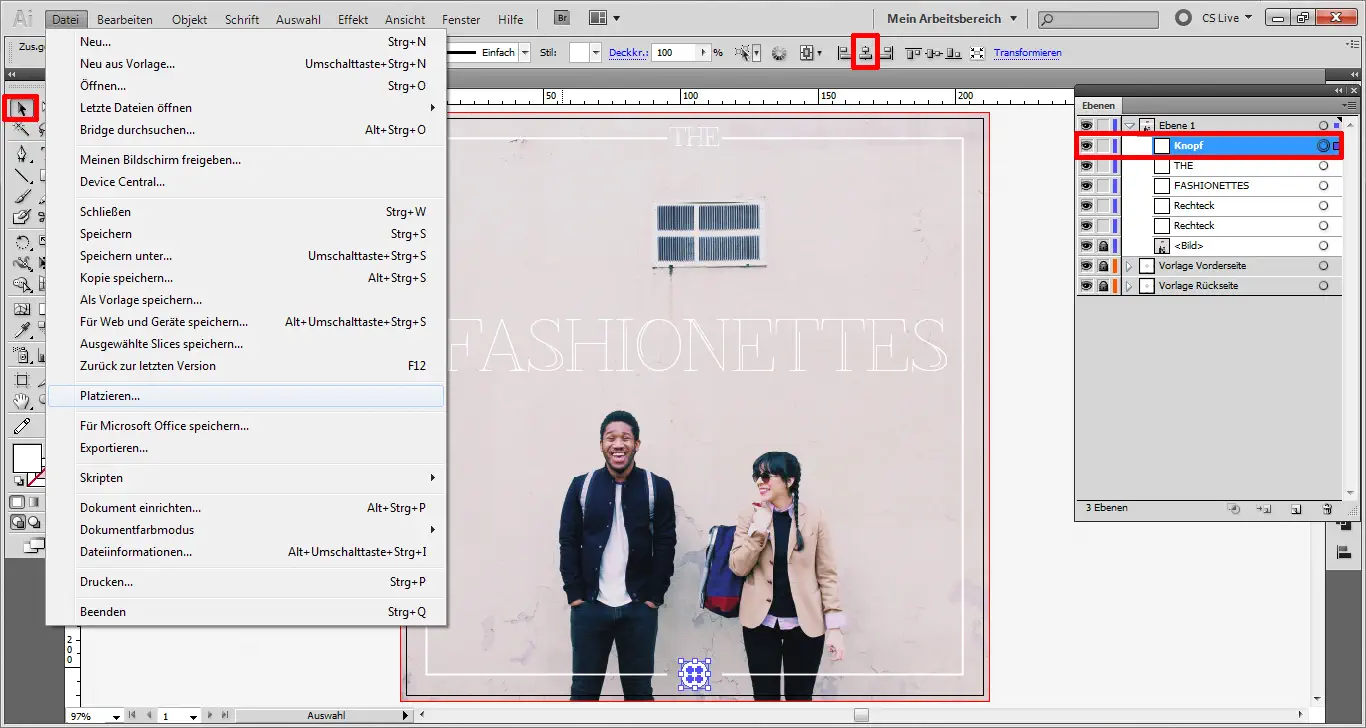Screen dimensions: 1366x728
Task: Collapse the Ebene 1 layer group
Action: (x=1130, y=126)
